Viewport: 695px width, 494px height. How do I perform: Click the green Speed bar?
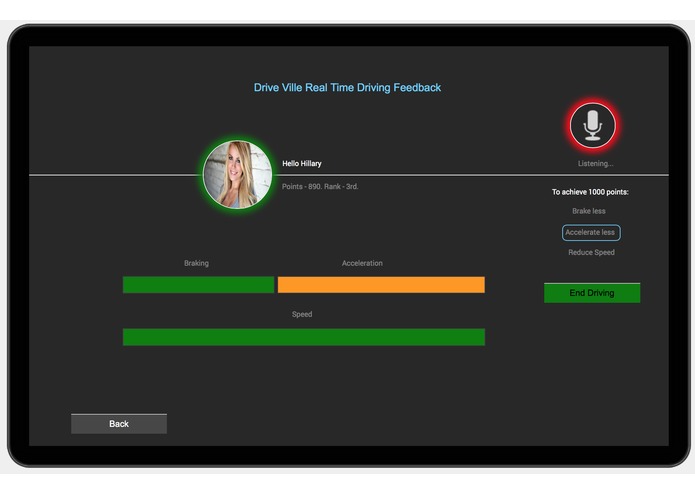coord(304,337)
